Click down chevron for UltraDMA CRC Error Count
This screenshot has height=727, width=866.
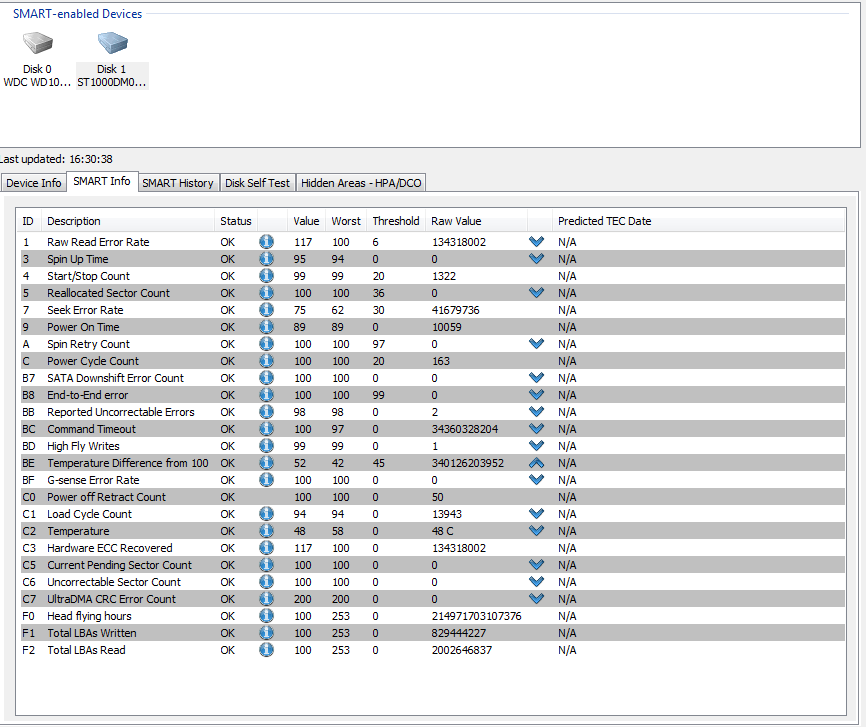(x=536, y=598)
